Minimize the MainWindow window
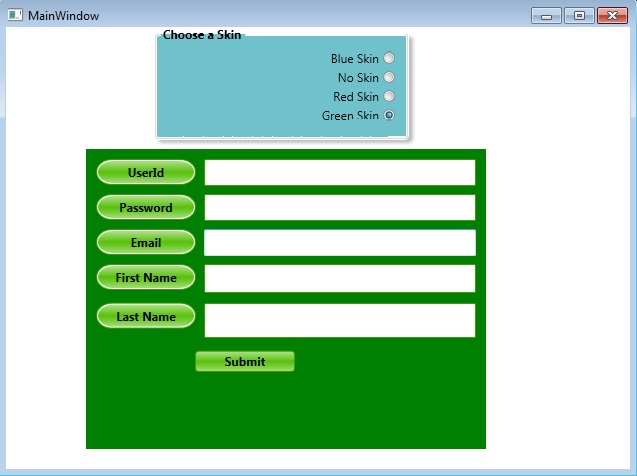The width and height of the screenshot is (637, 476). pyautogui.click(x=546, y=16)
